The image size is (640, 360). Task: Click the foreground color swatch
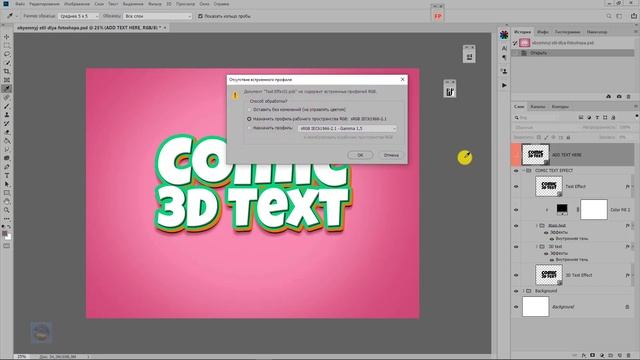tap(4, 234)
